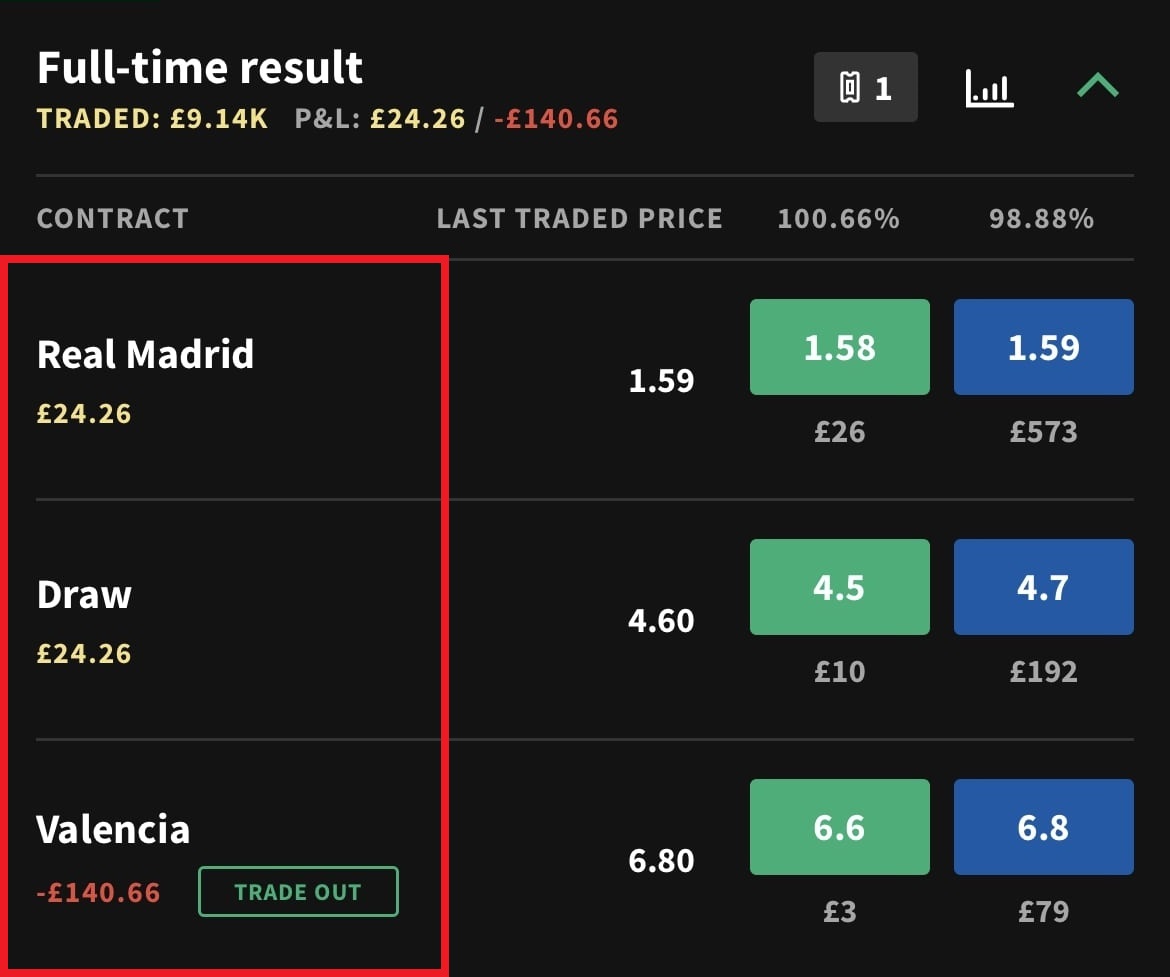This screenshot has height=977, width=1170.
Task: Select the Draw contract name
Action: (84, 595)
